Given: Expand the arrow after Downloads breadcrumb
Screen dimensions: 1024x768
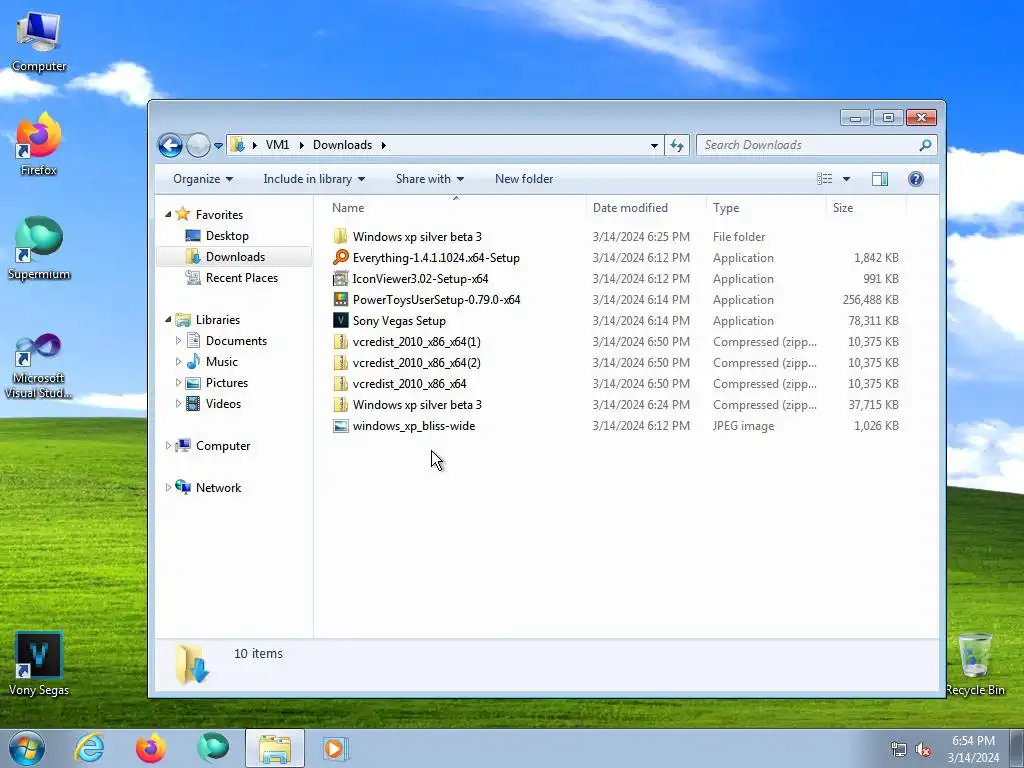Looking at the screenshot, I should (x=383, y=145).
